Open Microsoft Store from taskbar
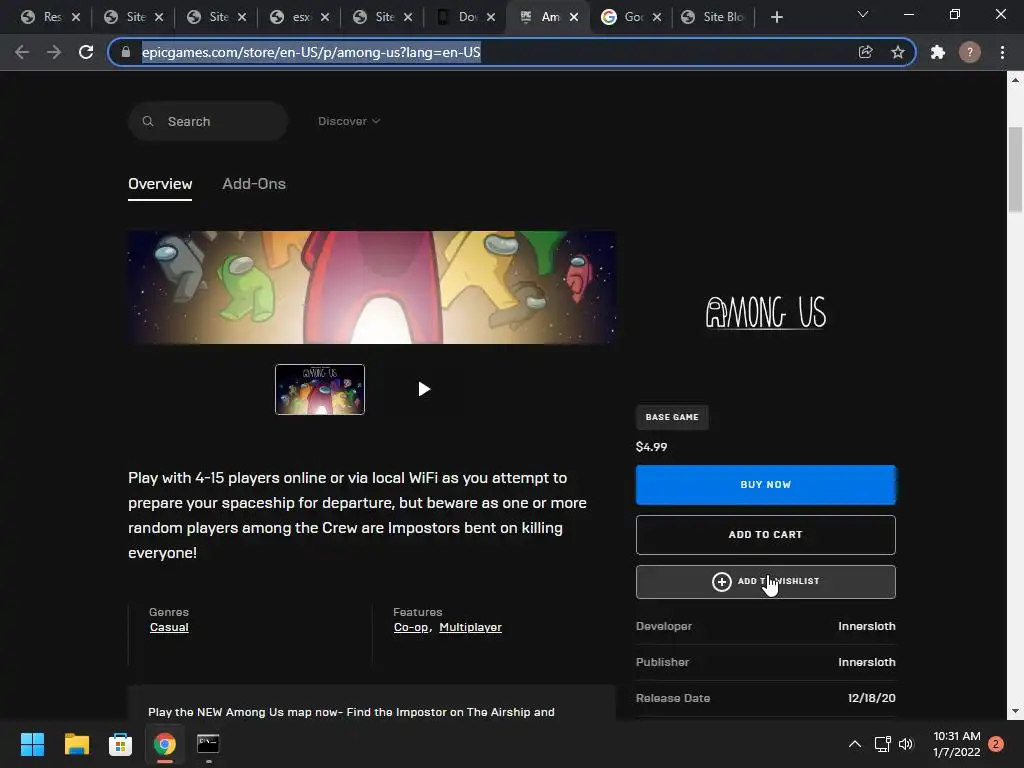This screenshot has width=1024, height=768. (x=120, y=744)
